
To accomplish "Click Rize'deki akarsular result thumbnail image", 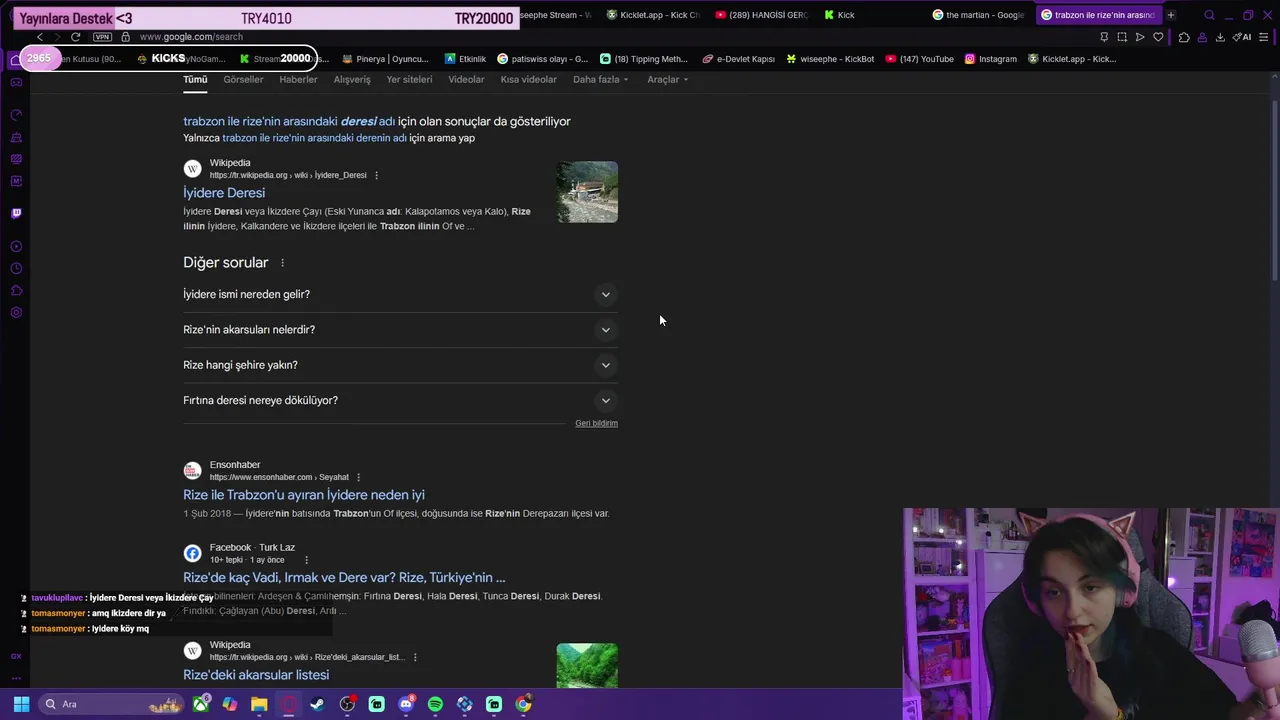I will coord(587,666).
